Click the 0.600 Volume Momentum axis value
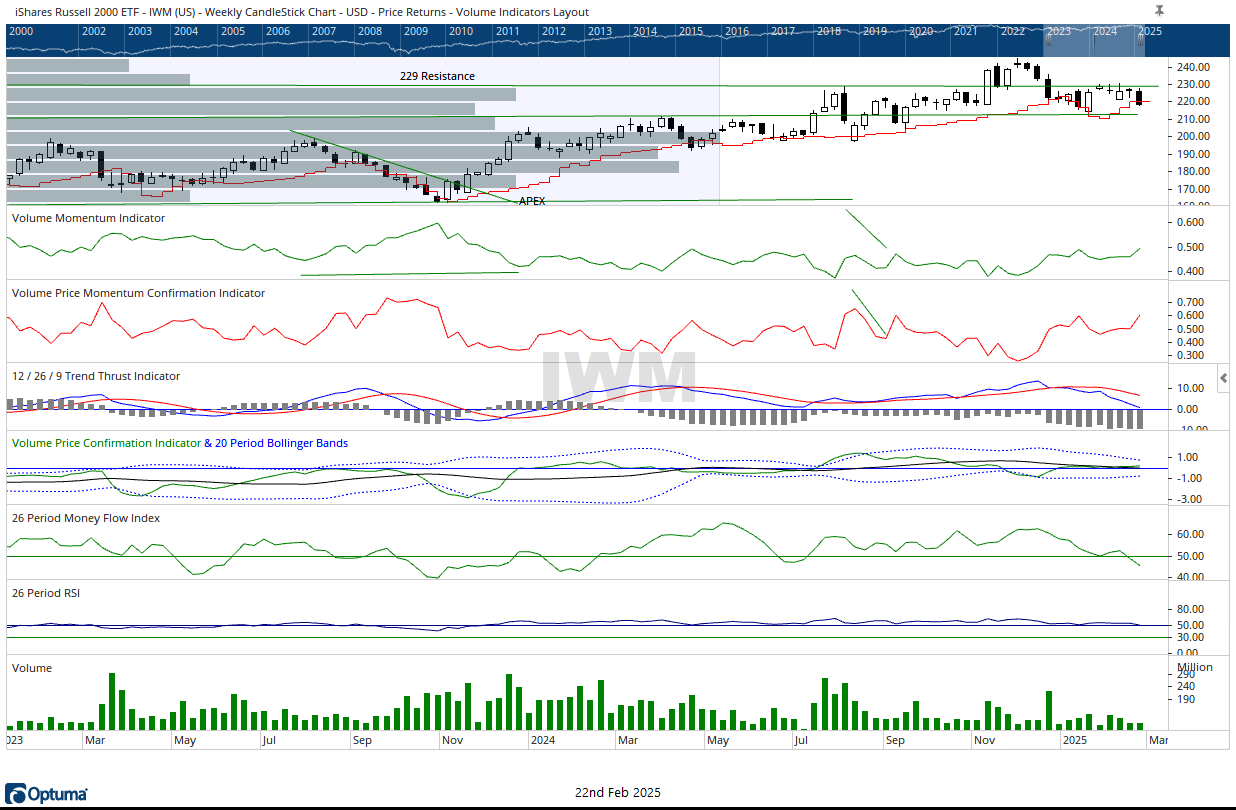1236x810 pixels. tap(1191, 222)
